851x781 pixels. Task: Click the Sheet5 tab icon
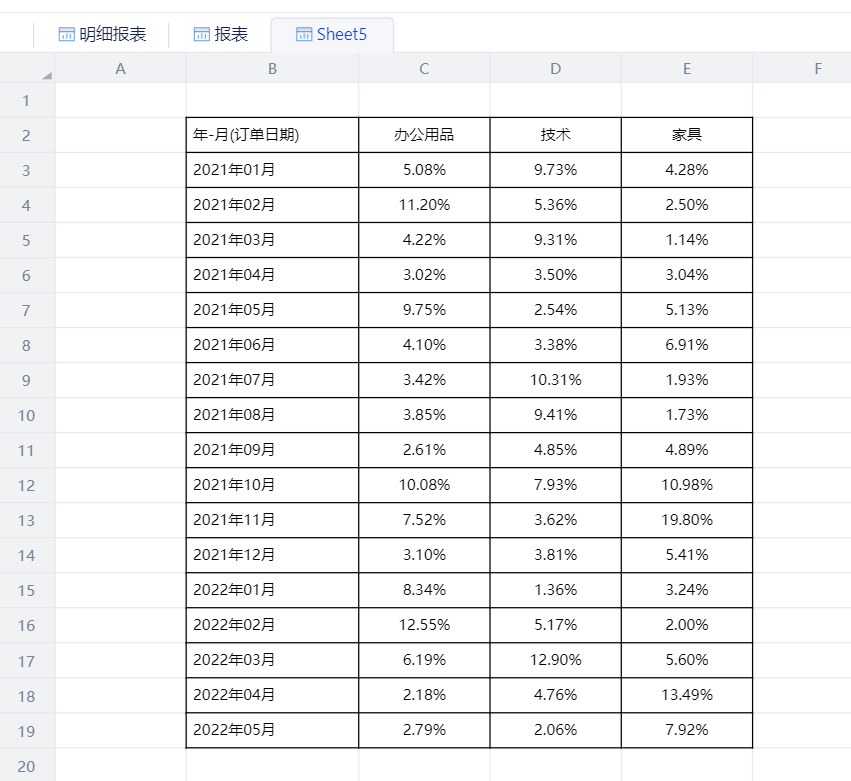pos(304,35)
